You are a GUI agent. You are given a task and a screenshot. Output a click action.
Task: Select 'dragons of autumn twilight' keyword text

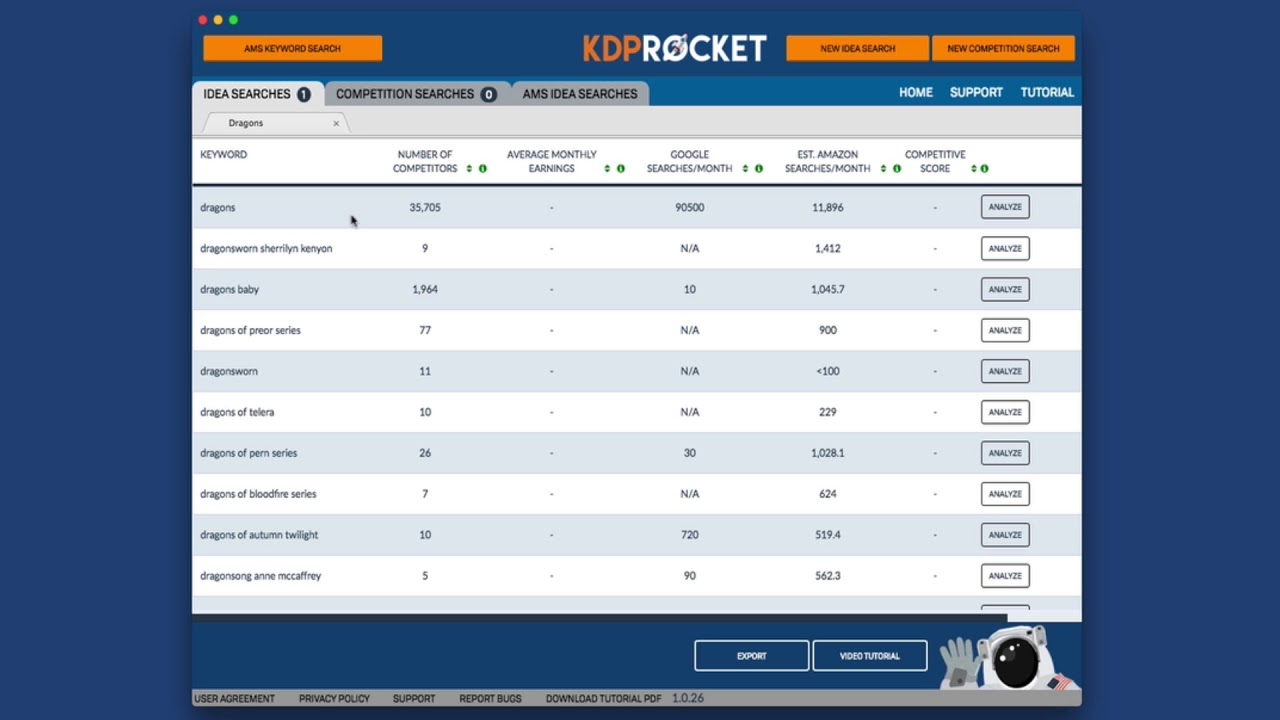(x=259, y=535)
